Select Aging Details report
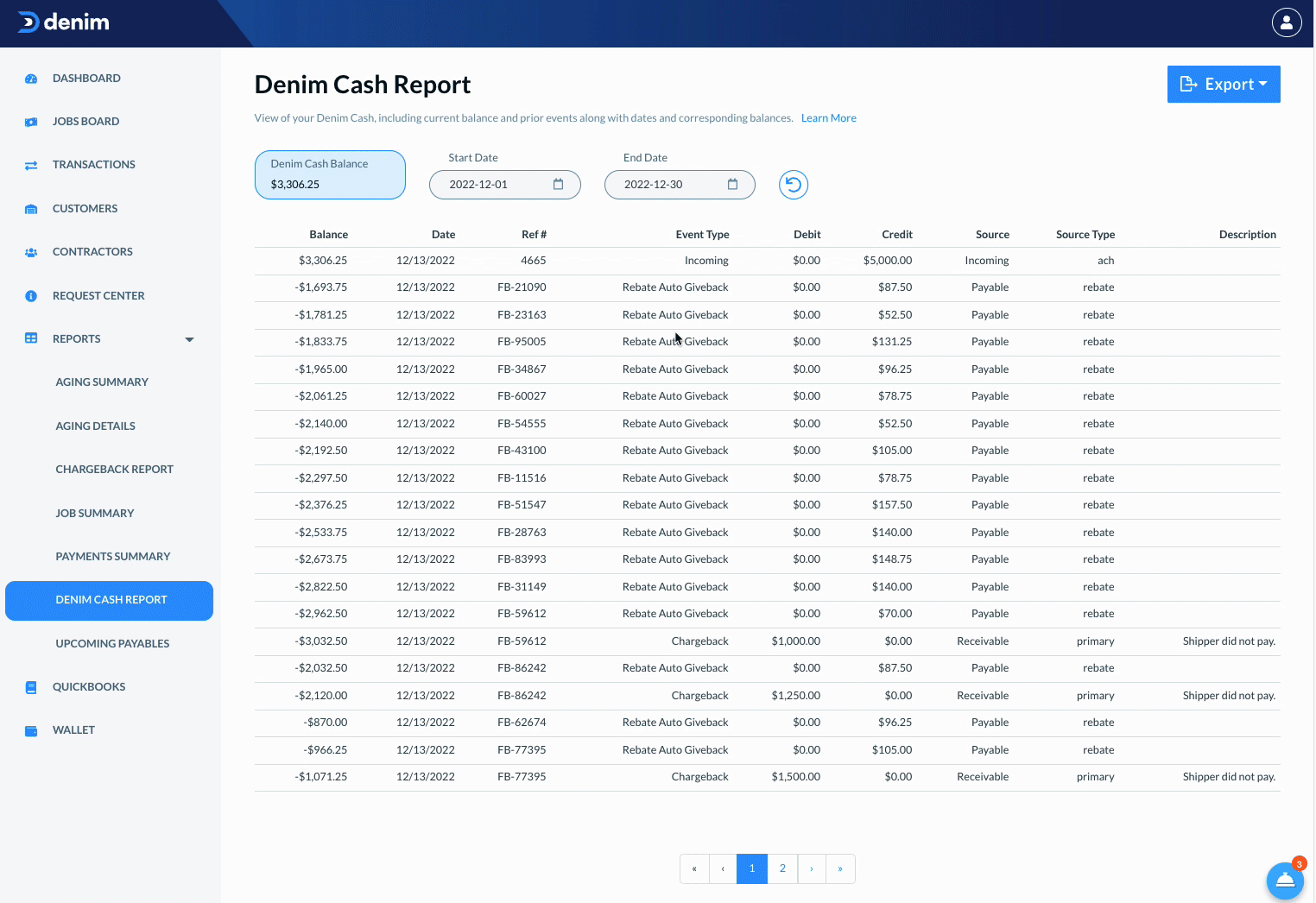1316x903 pixels. [x=96, y=426]
